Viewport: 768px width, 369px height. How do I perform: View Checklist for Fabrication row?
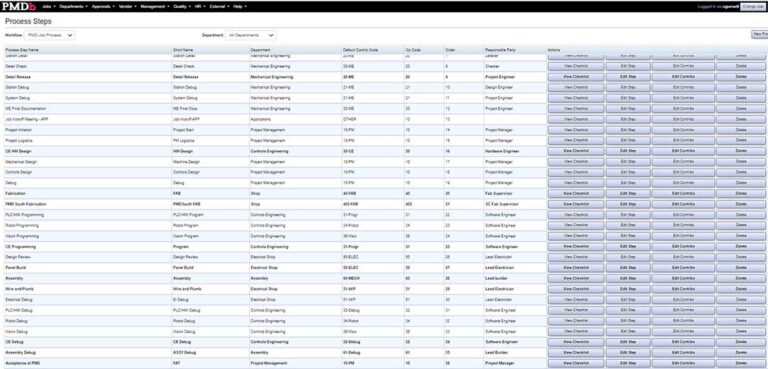pyautogui.click(x=576, y=194)
